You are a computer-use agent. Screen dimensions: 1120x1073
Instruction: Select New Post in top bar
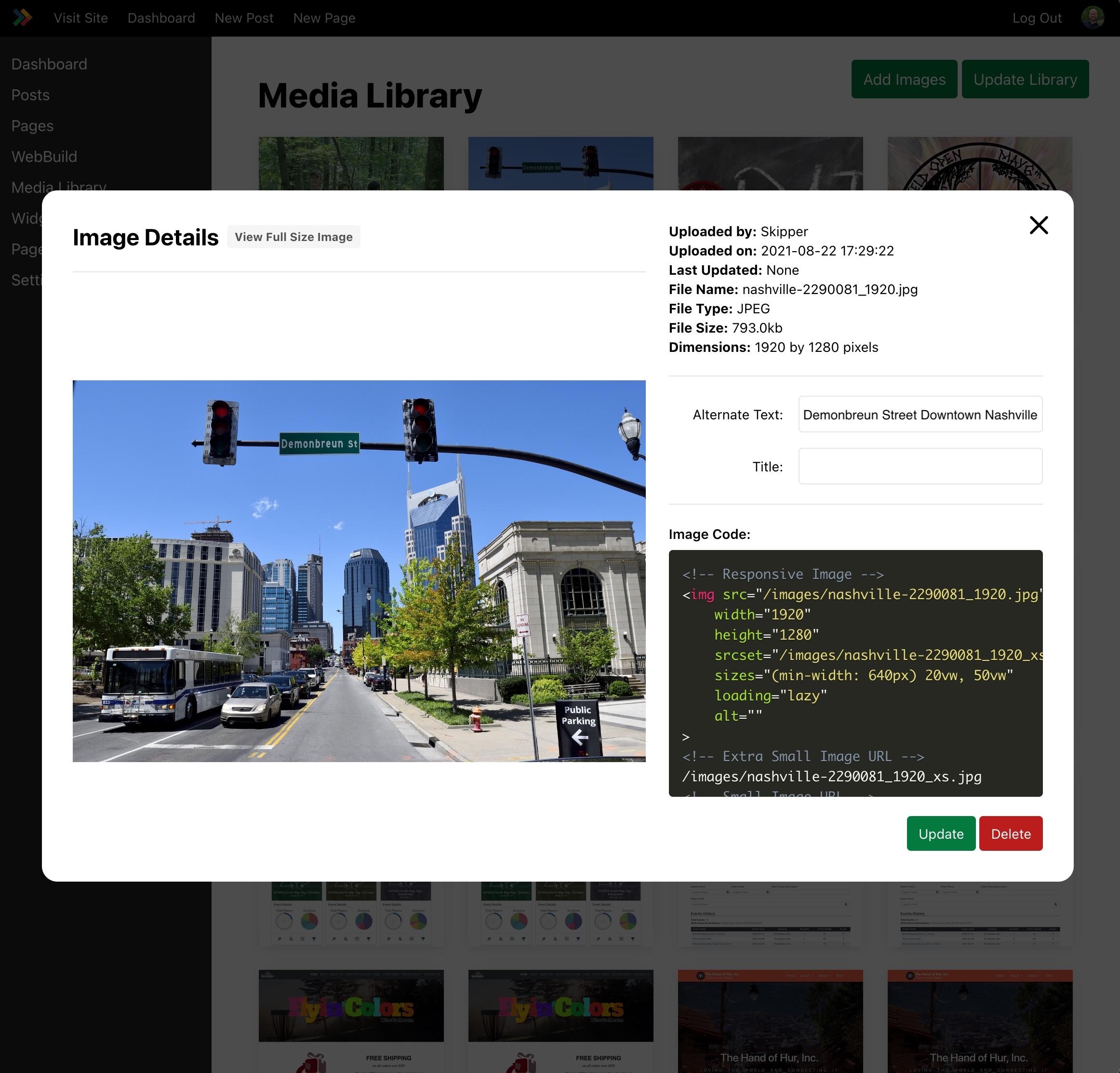(x=244, y=18)
